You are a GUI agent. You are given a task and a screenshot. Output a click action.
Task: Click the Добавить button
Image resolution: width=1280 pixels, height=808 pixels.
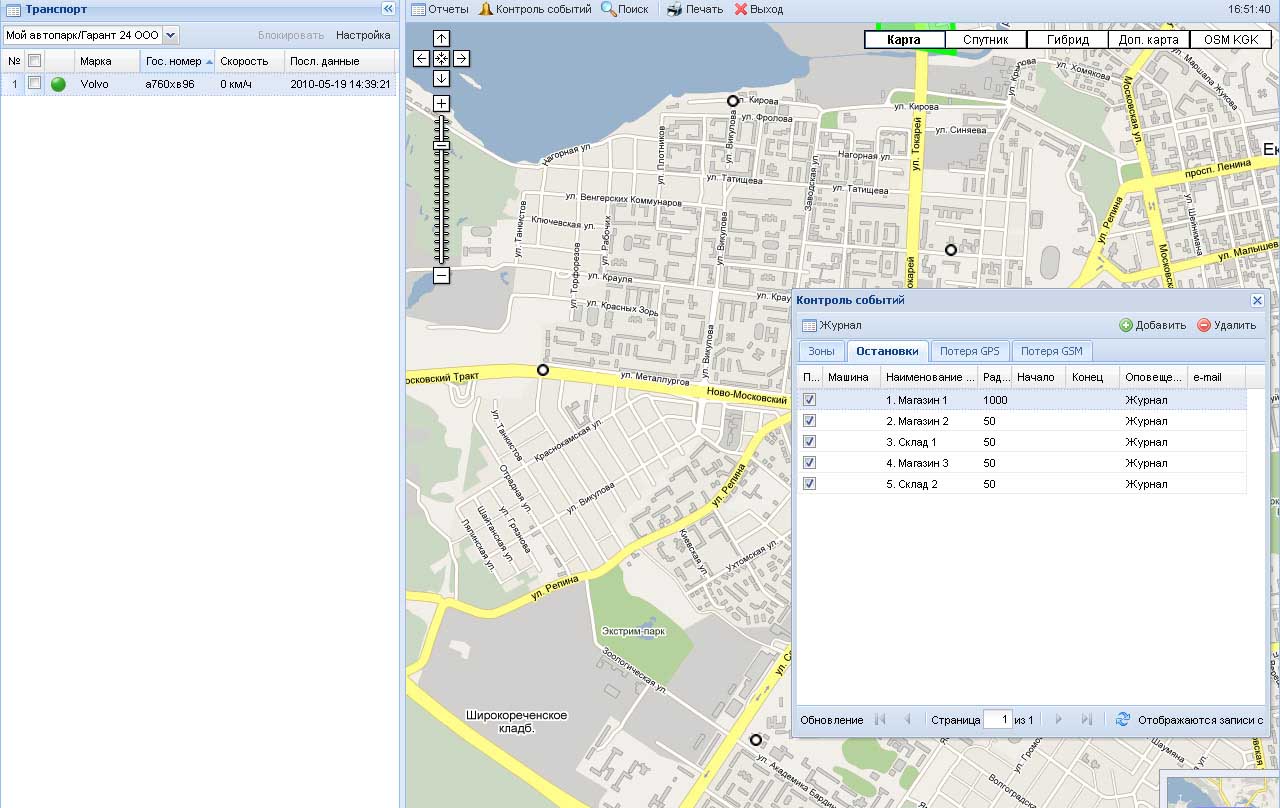(1152, 325)
